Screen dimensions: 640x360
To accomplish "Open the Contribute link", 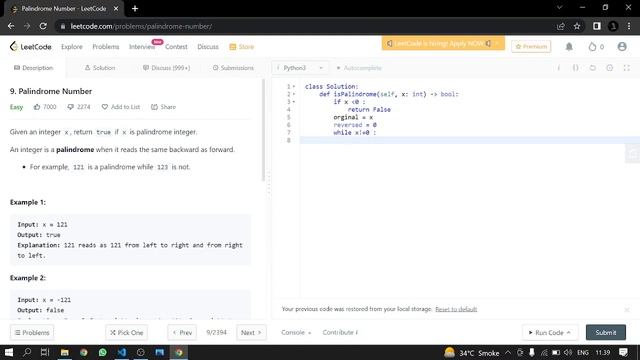I will pos(340,333).
